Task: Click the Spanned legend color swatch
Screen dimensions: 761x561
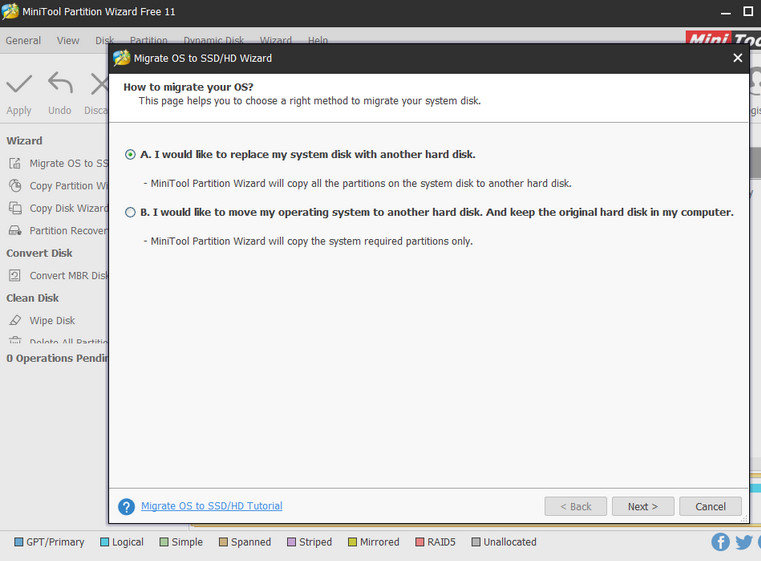Action: pyautogui.click(x=223, y=542)
